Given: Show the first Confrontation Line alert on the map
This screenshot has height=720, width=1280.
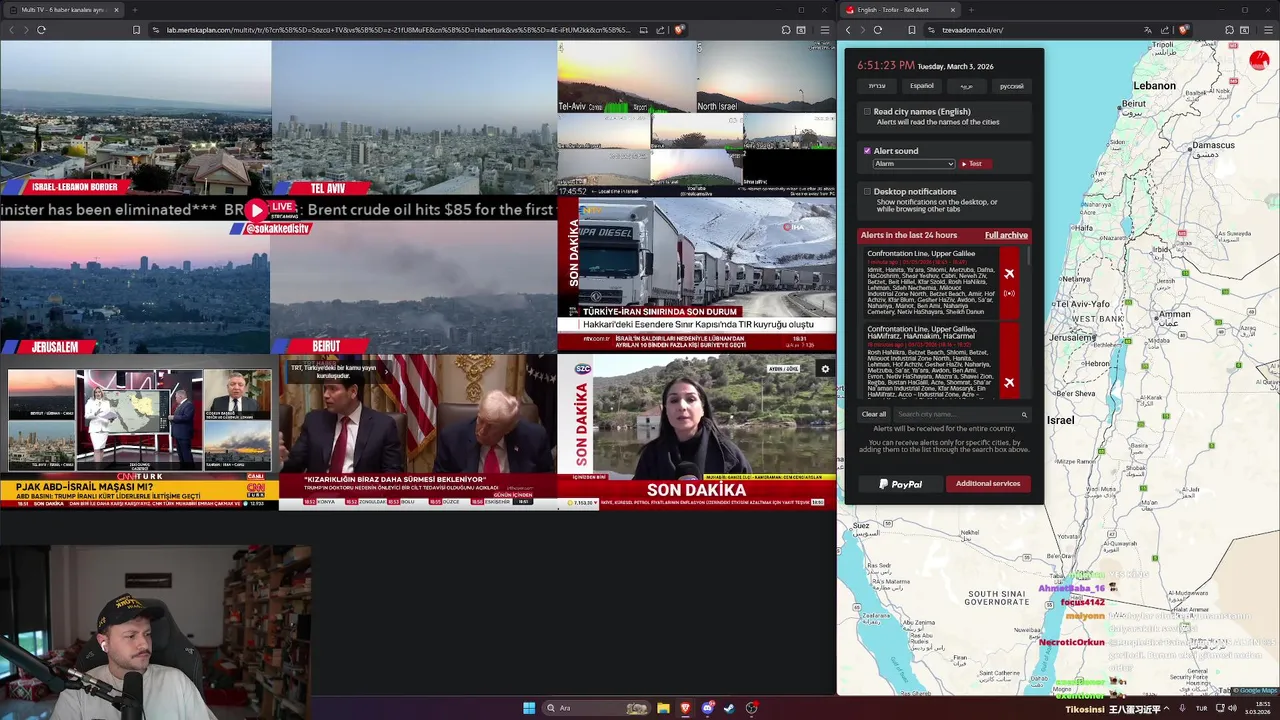Looking at the screenshot, I should click(x=1009, y=273).
